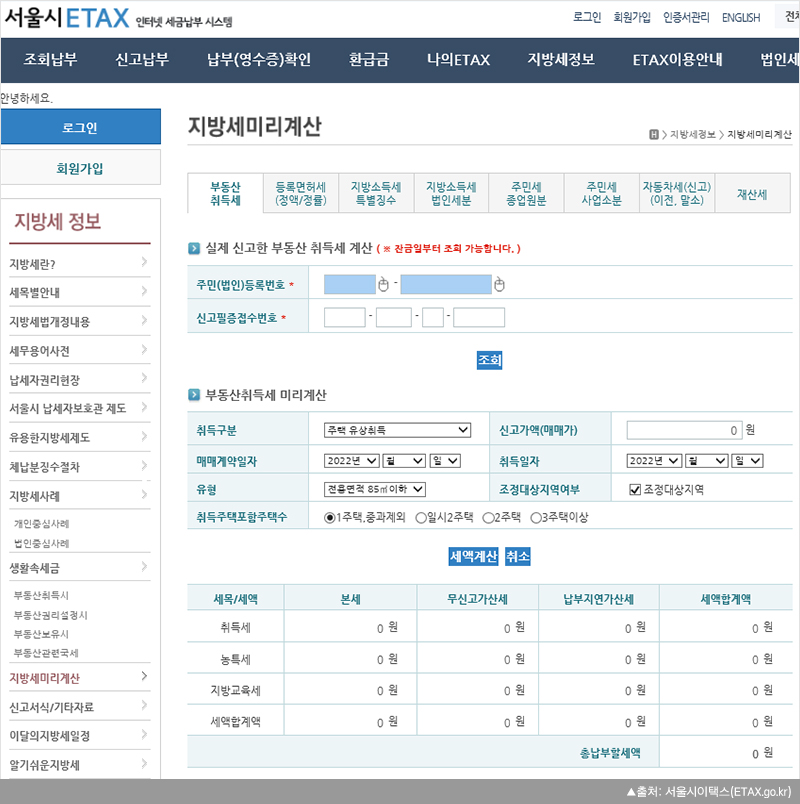Switch to the 주민세 종업원분 tab

tap(527, 193)
